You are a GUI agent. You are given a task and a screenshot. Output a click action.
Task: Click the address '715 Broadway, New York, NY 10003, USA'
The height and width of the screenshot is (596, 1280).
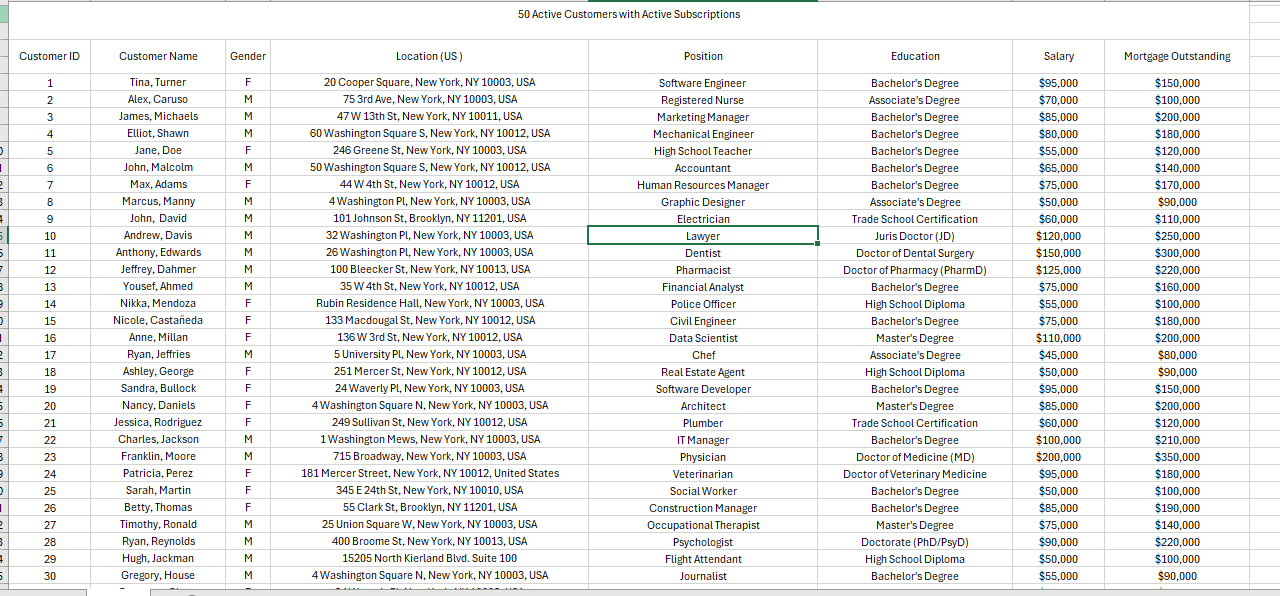[x=429, y=456]
